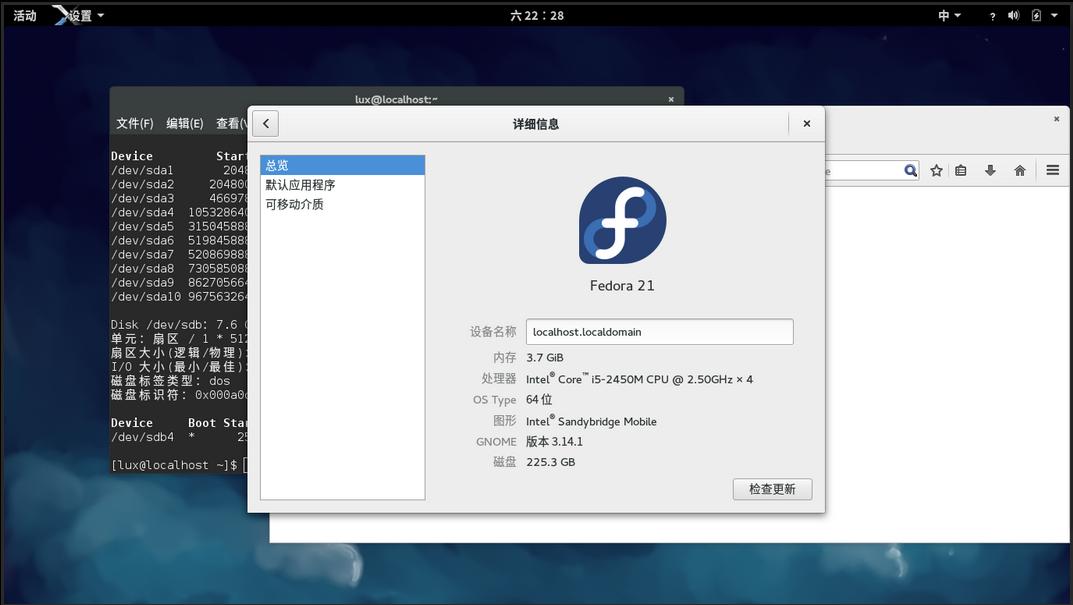
Task: Click the Fedora 21 label
Action: click(x=622, y=285)
